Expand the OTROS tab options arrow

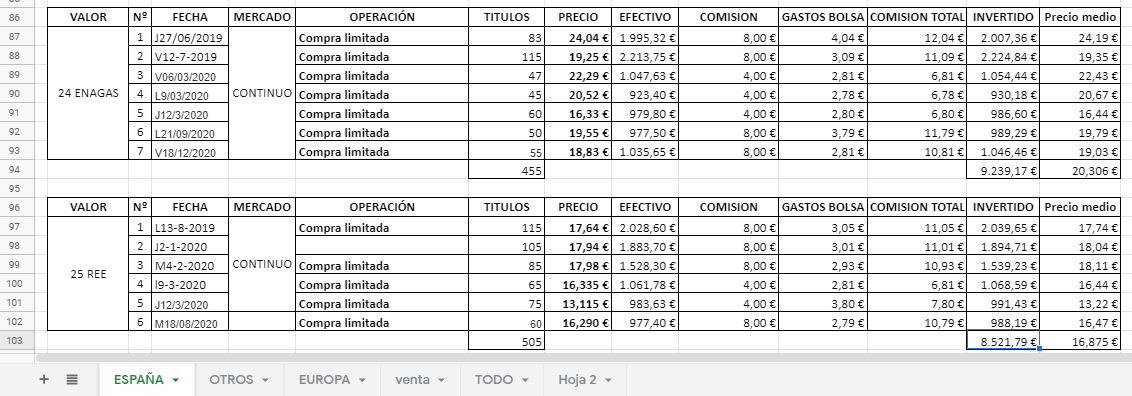[265, 380]
